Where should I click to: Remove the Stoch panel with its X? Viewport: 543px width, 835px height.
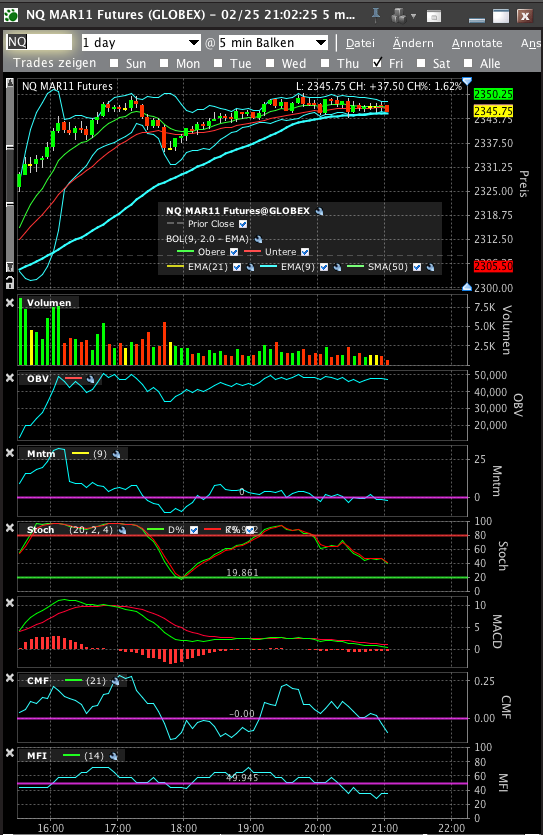click(10, 528)
